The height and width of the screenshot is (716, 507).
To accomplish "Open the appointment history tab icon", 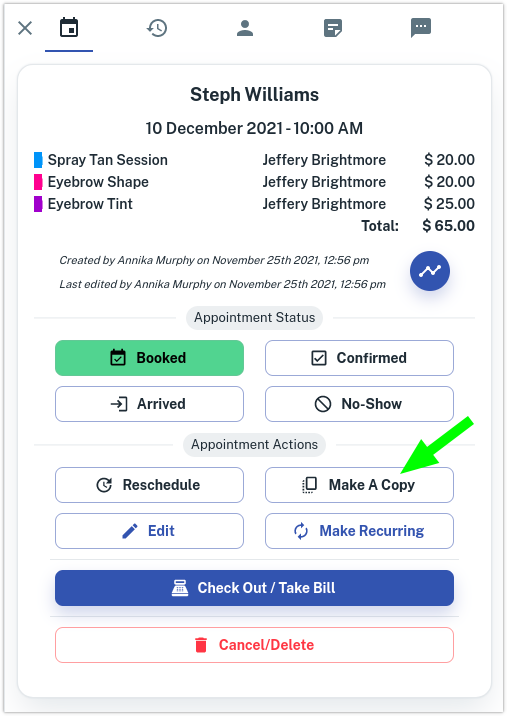I will (x=157, y=28).
